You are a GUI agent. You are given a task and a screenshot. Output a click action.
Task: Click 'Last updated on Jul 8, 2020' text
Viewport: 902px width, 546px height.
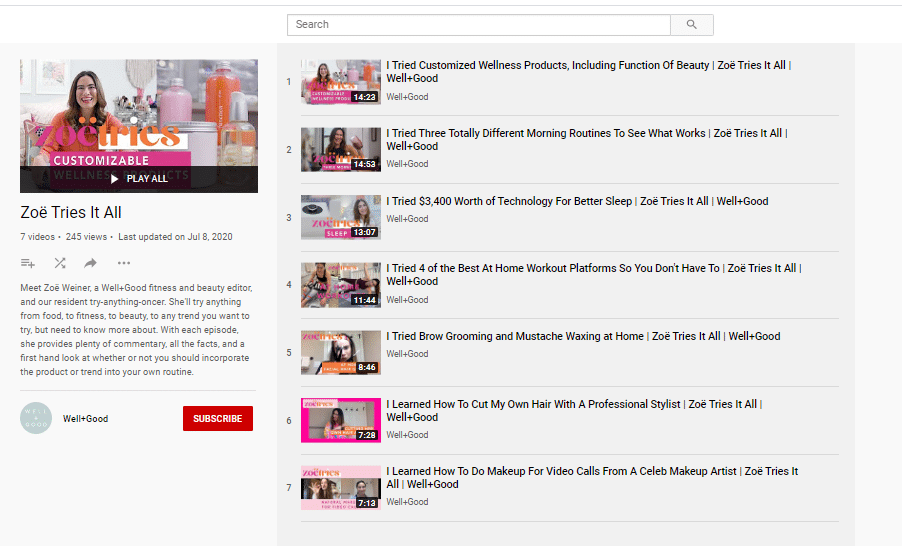tap(175, 237)
